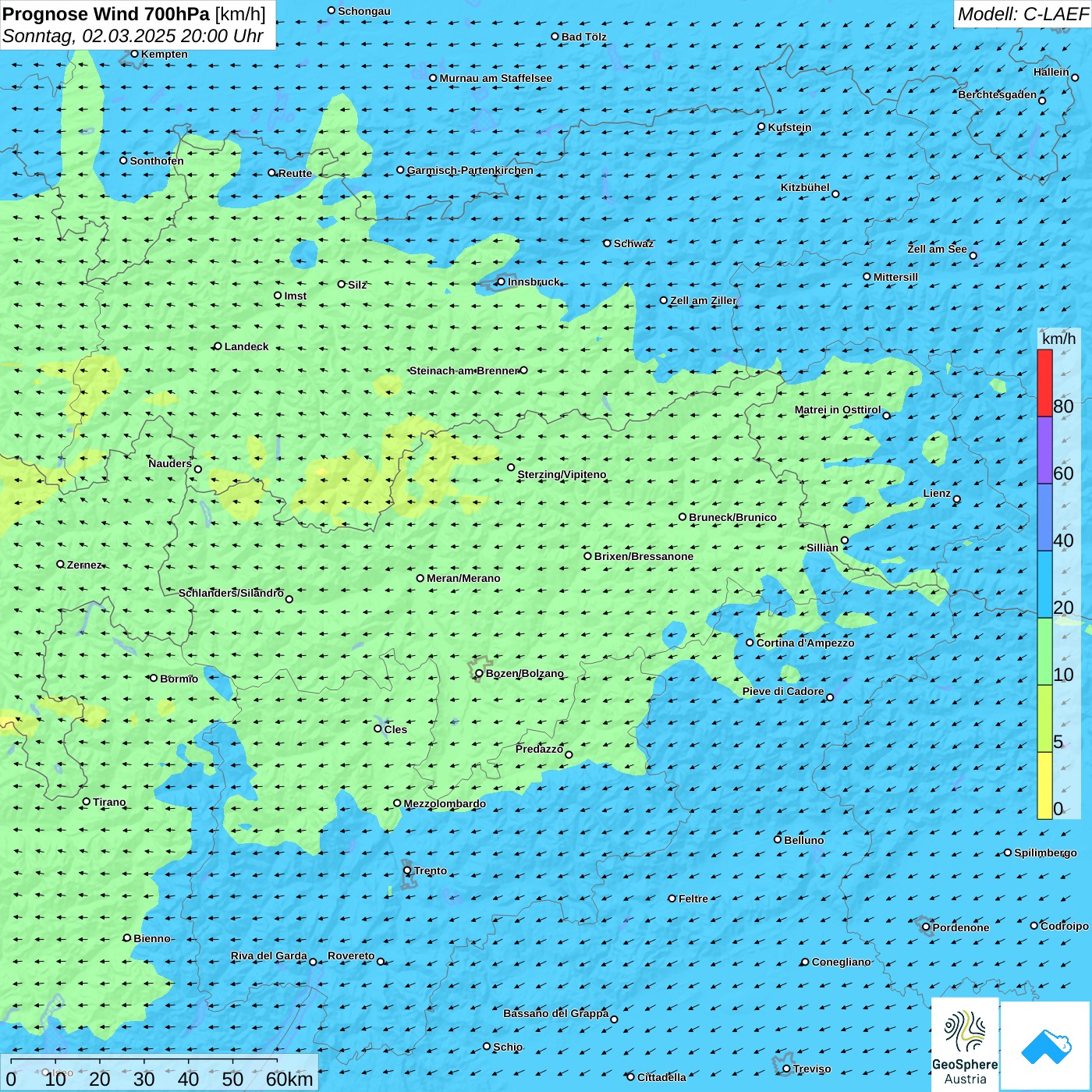Screen dimensions: 1092x1092
Task: Click the Trento city marker
Action: (407, 870)
